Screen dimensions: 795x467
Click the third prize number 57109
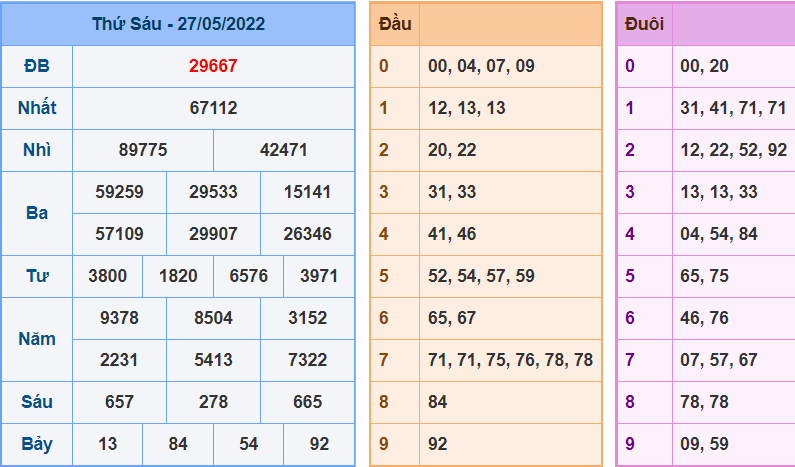coord(120,234)
